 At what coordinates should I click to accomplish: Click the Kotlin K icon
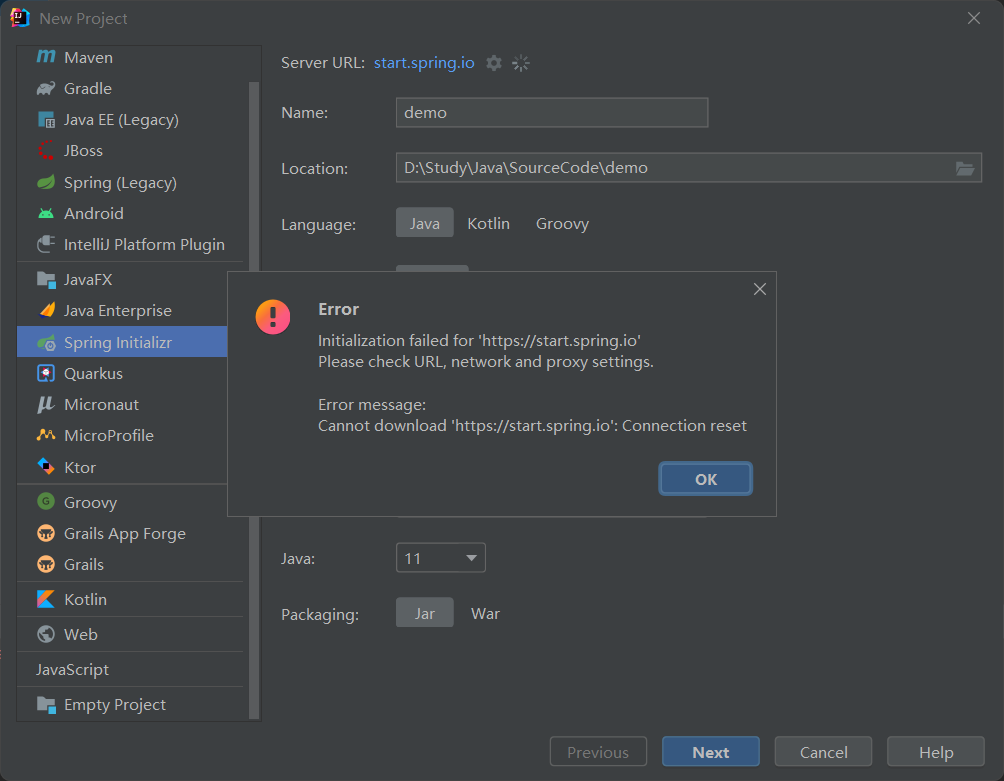point(46,599)
